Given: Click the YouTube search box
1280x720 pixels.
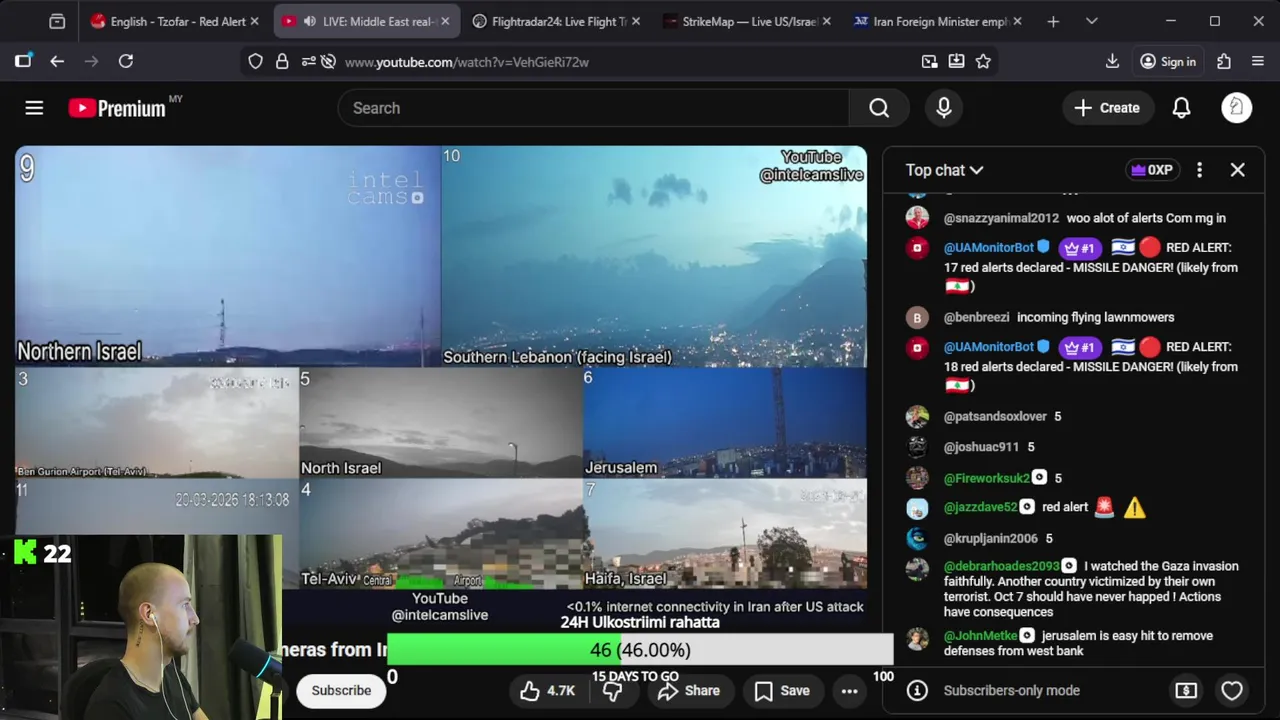Looking at the screenshot, I should (593, 108).
